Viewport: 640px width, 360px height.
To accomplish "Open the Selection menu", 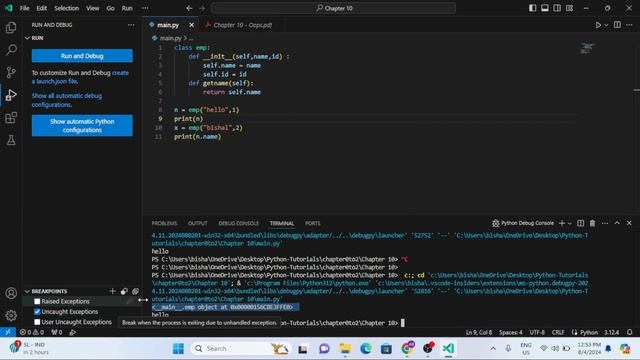I will pos(67,8).
